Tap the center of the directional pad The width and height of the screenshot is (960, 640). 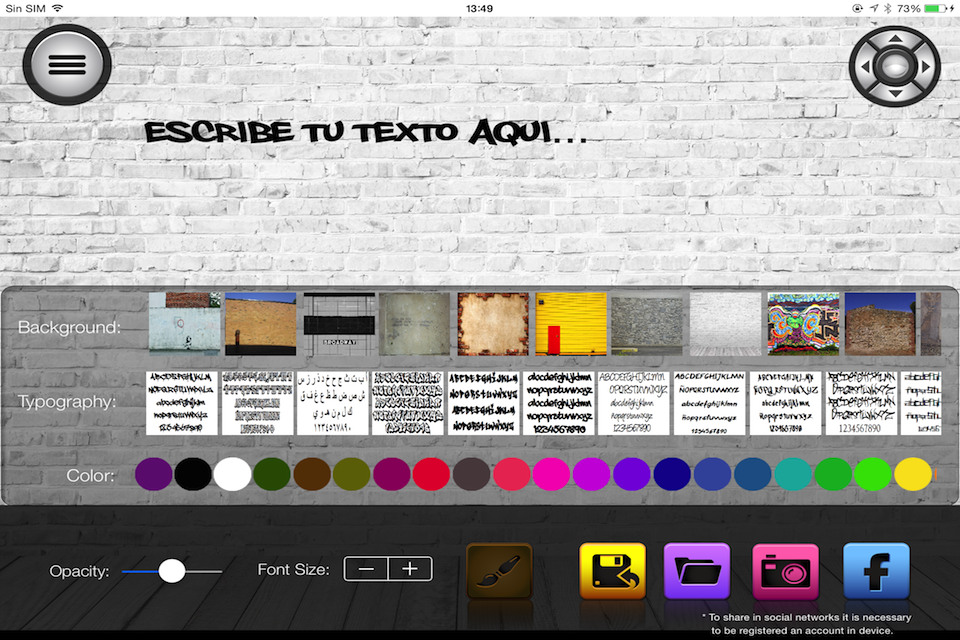click(x=895, y=66)
